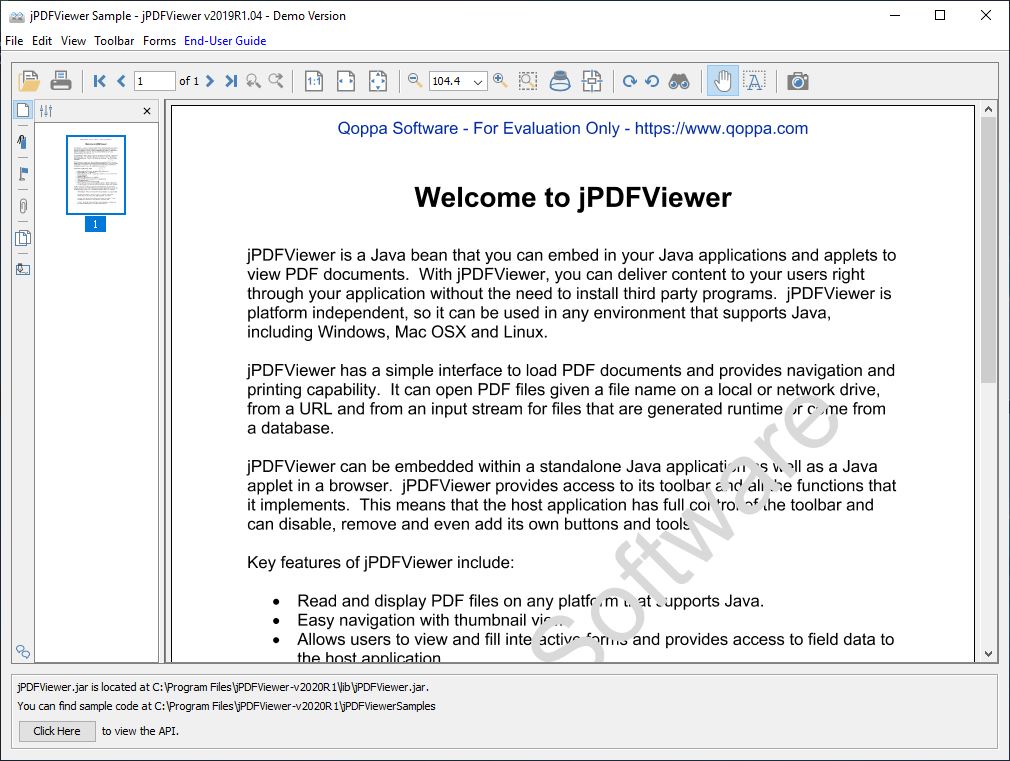Click the page number input field

point(155,81)
